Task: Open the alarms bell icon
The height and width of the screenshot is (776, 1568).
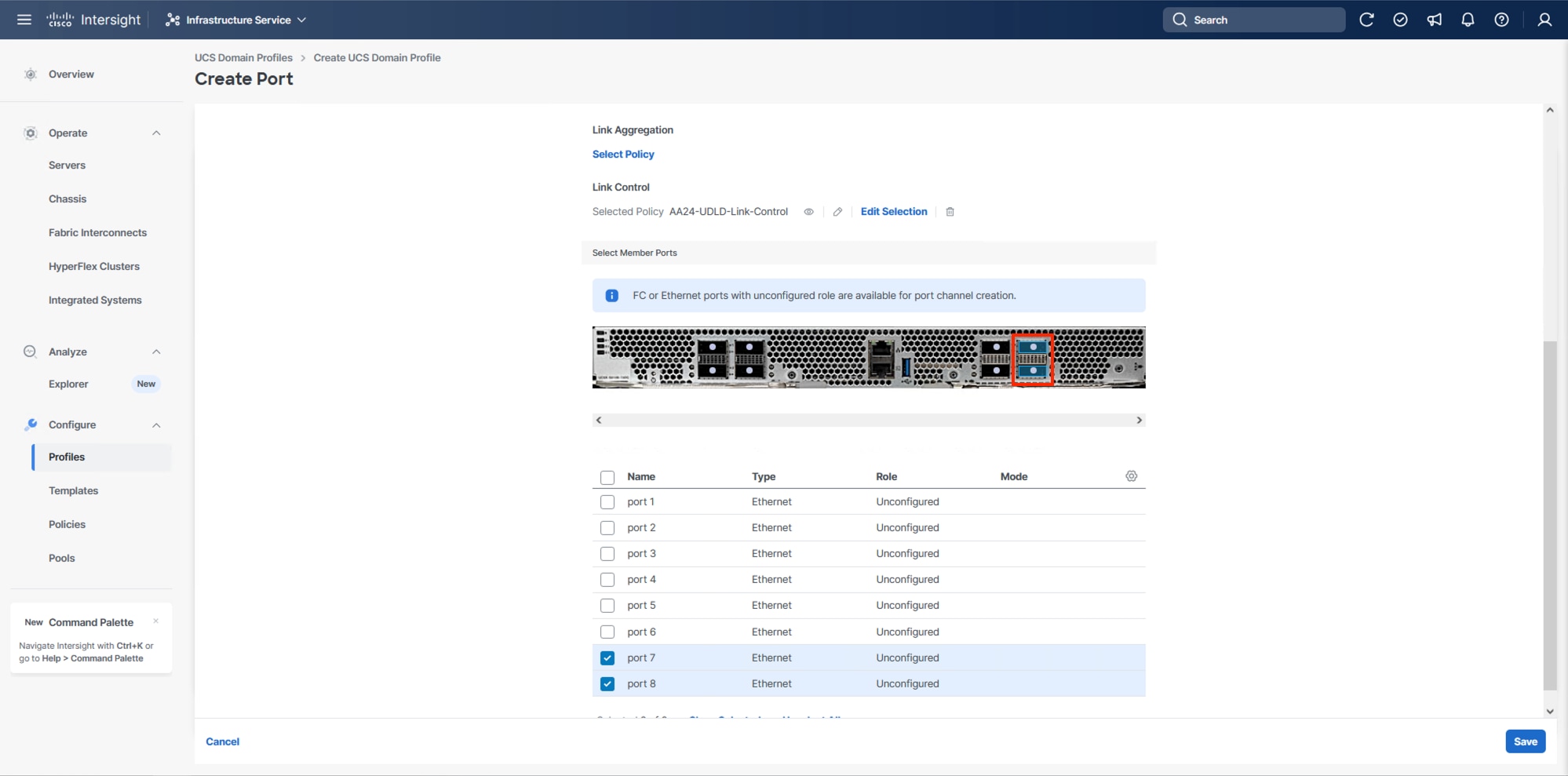Action: (1468, 20)
